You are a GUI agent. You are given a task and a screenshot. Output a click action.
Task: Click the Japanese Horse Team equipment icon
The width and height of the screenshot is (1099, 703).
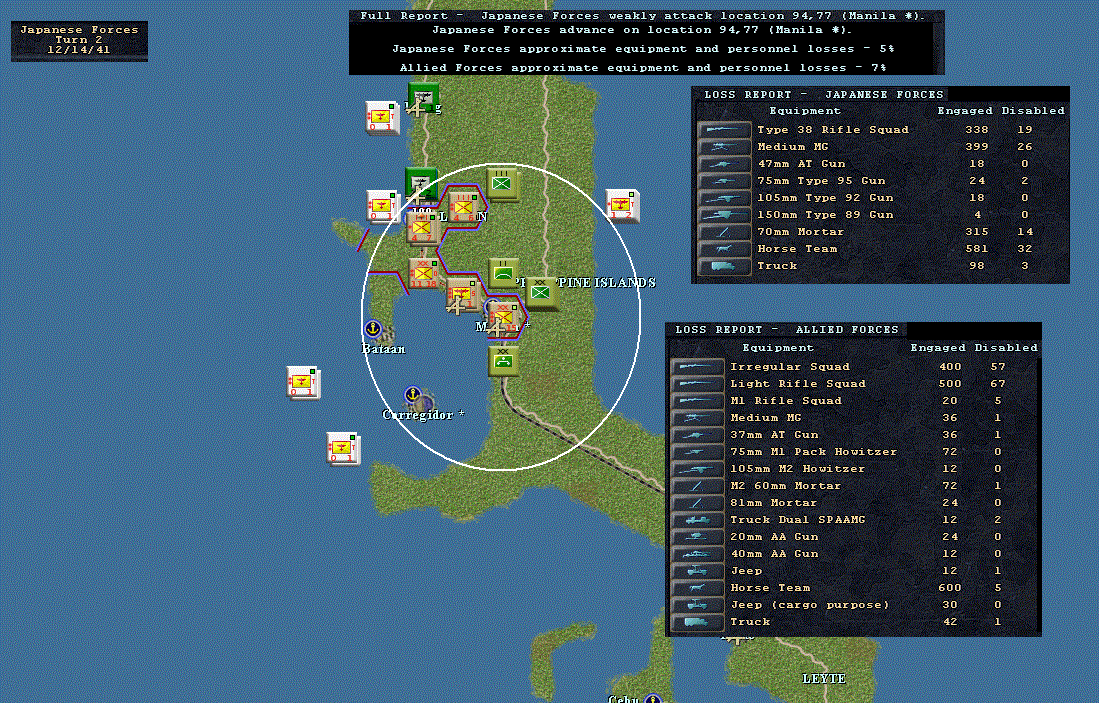tap(724, 249)
